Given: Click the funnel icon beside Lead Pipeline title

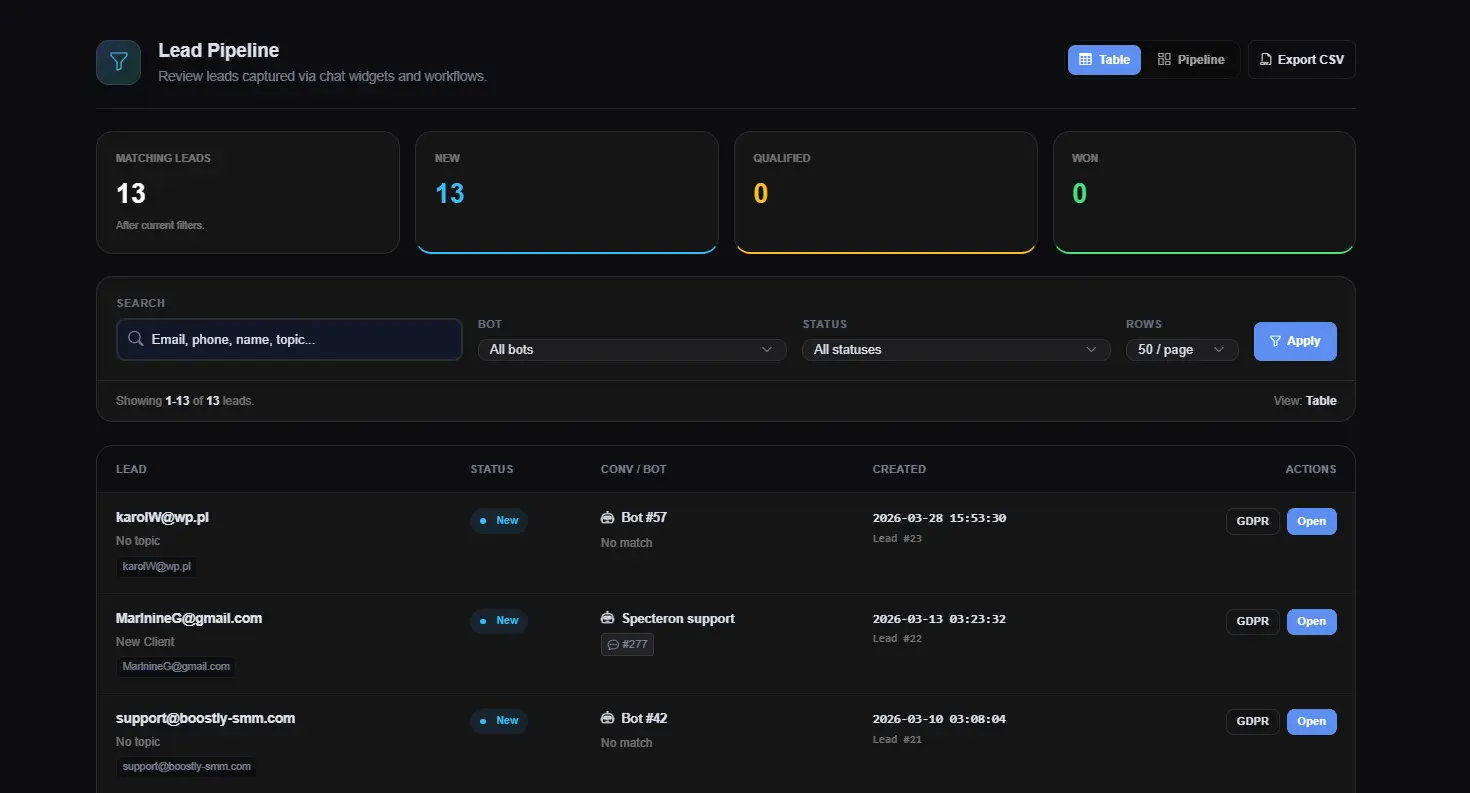Looking at the screenshot, I should tap(118, 61).
